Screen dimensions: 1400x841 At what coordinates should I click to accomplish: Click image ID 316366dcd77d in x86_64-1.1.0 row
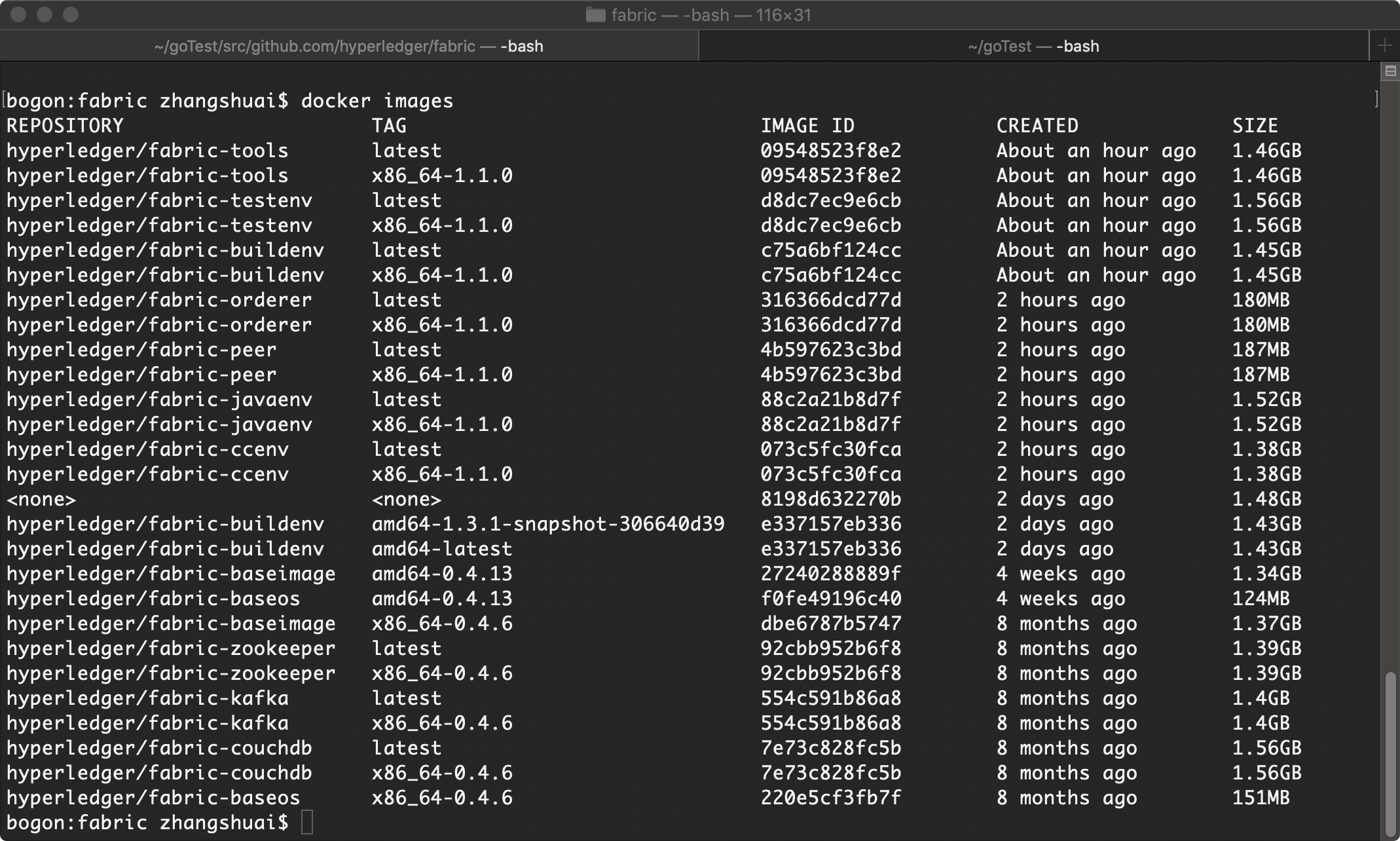coord(831,325)
